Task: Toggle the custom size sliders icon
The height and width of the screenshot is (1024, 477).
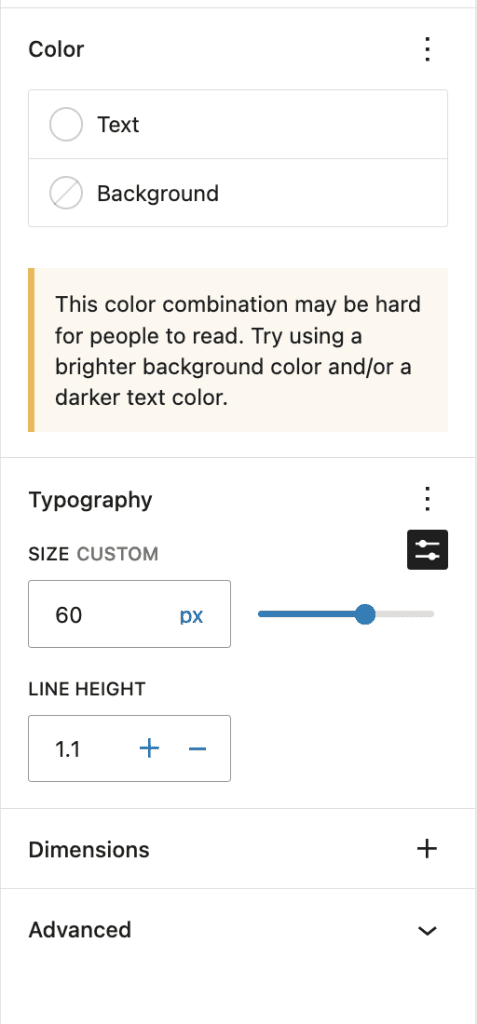Action: pyautogui.click(x=427, y=549)
